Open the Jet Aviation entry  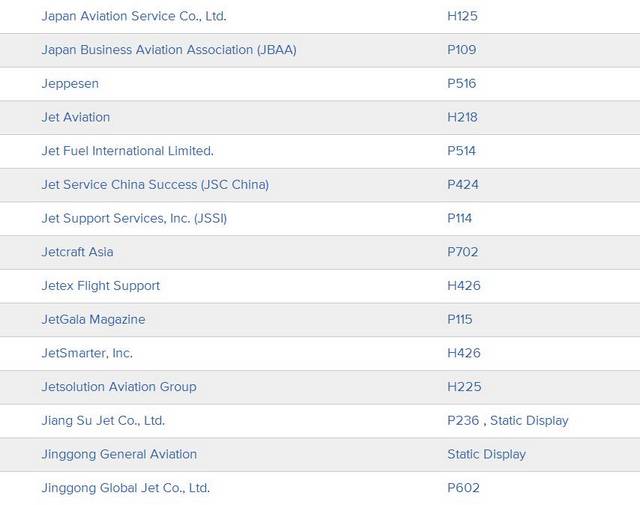(x=76, y=117)
